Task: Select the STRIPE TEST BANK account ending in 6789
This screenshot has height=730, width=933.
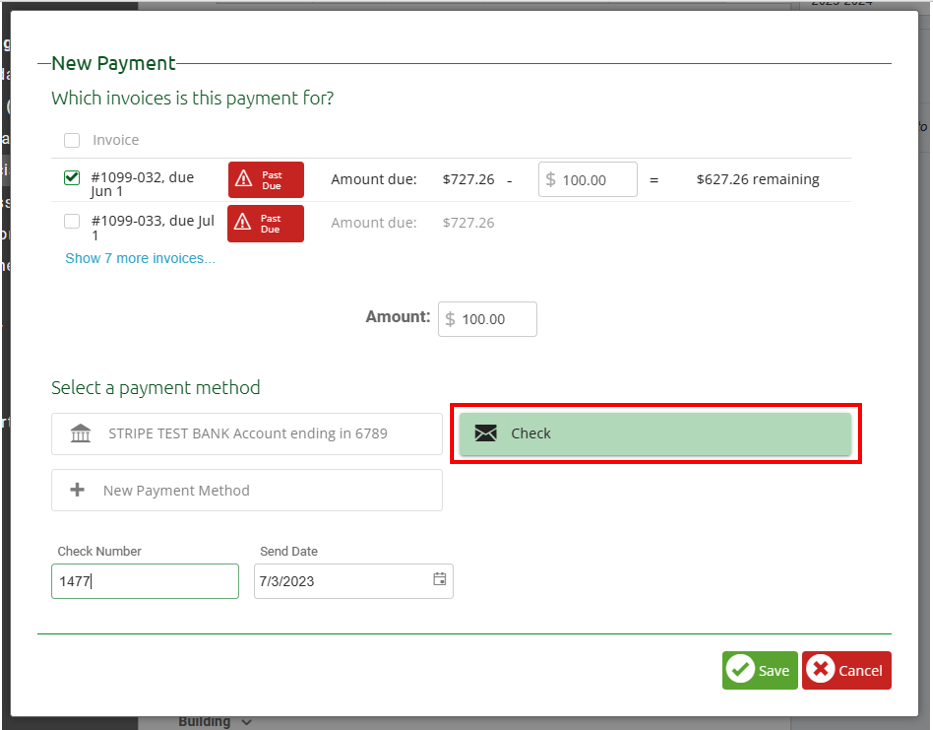Action: 246,433
